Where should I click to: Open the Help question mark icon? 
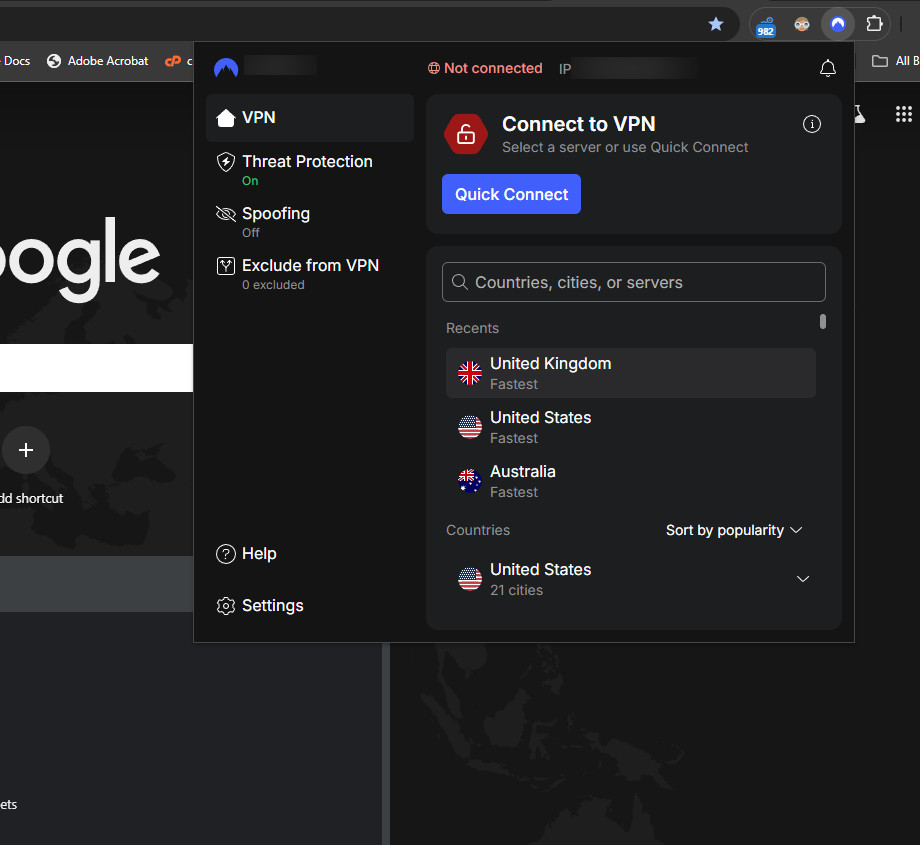point(226,553)
